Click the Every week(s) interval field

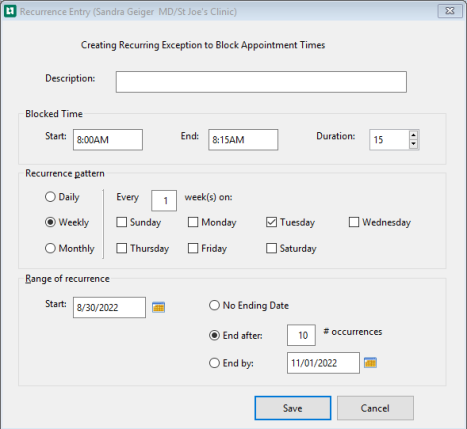(x=164, y=201)
